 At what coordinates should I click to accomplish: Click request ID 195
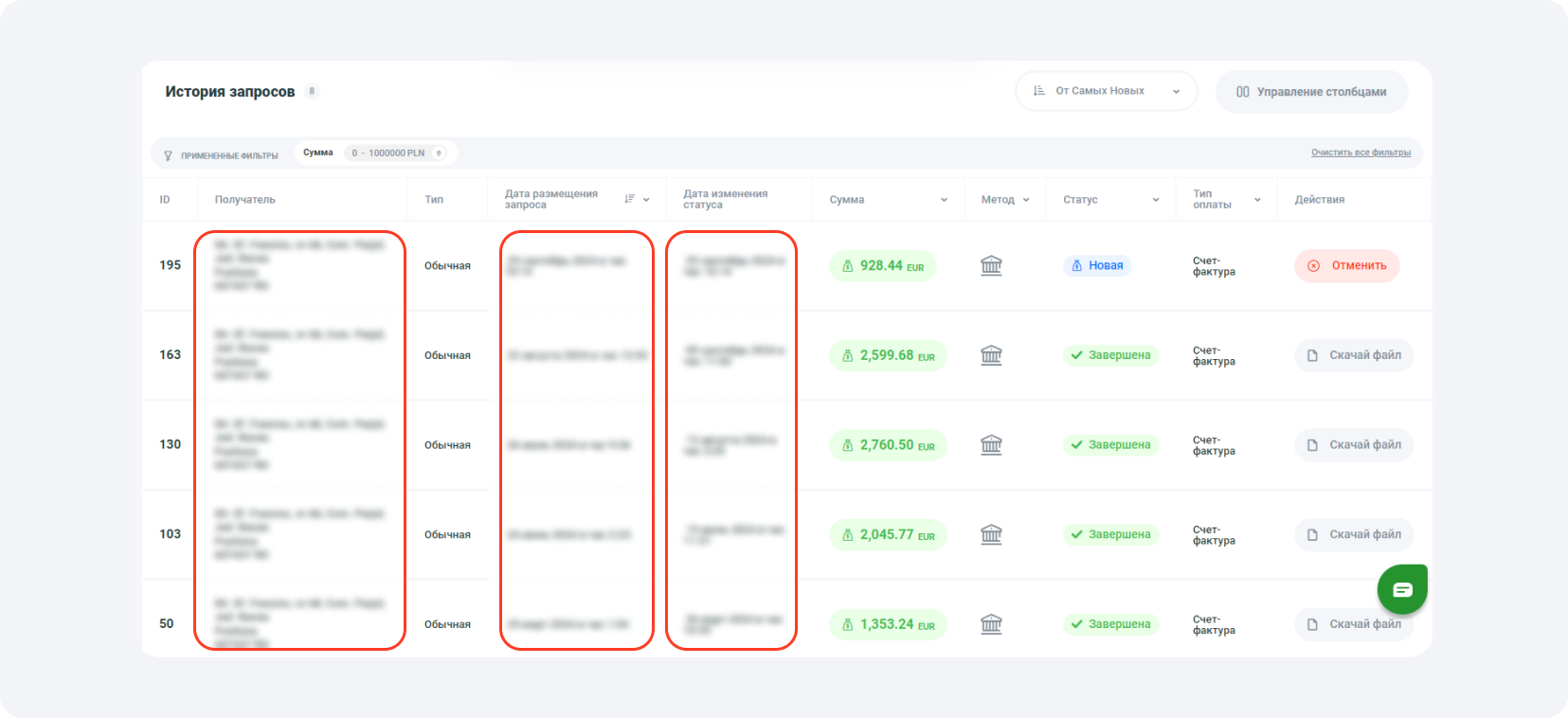point(170,265)
